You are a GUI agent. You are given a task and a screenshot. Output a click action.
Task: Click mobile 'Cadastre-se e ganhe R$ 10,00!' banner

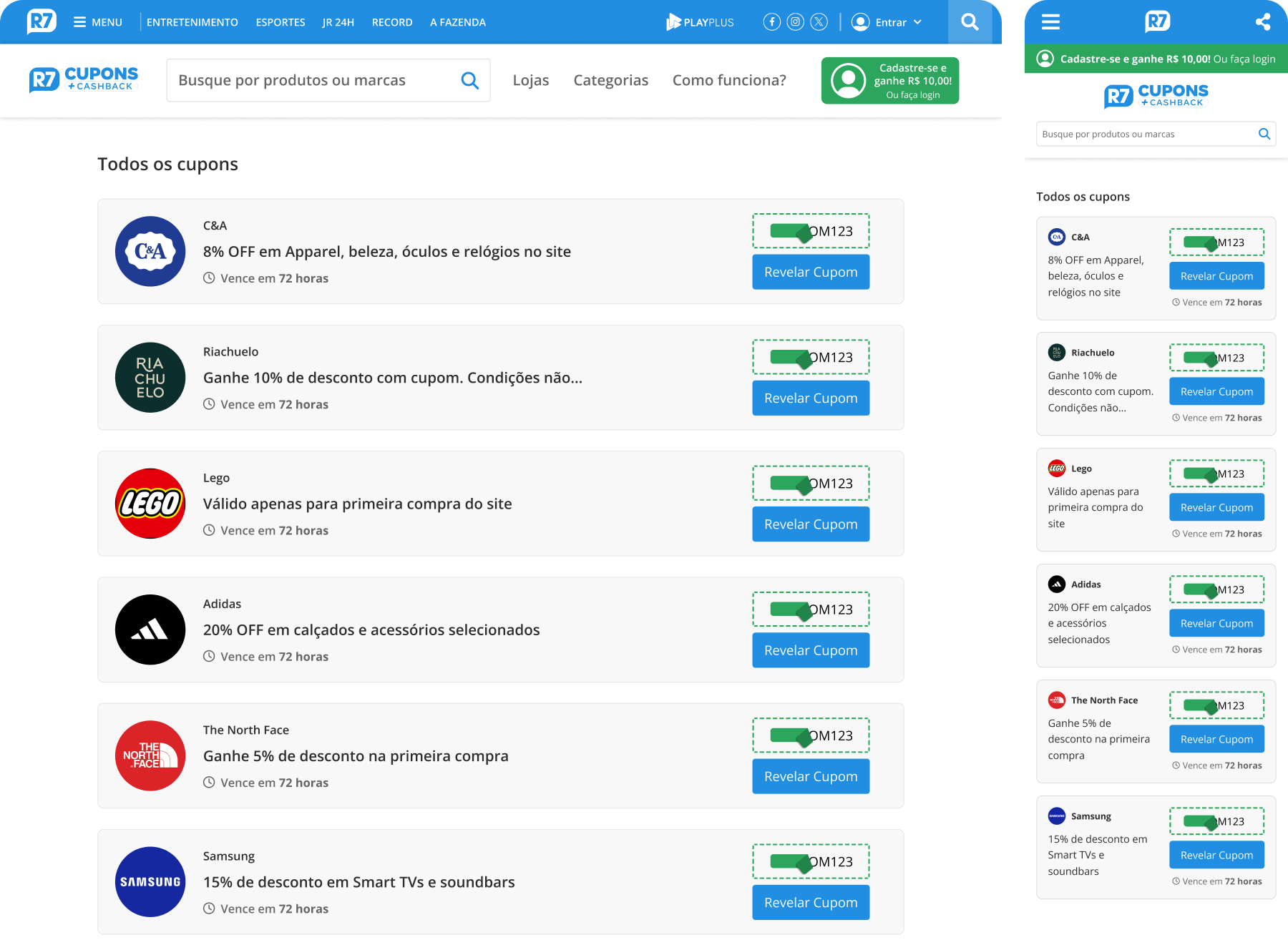point(1156,59)
